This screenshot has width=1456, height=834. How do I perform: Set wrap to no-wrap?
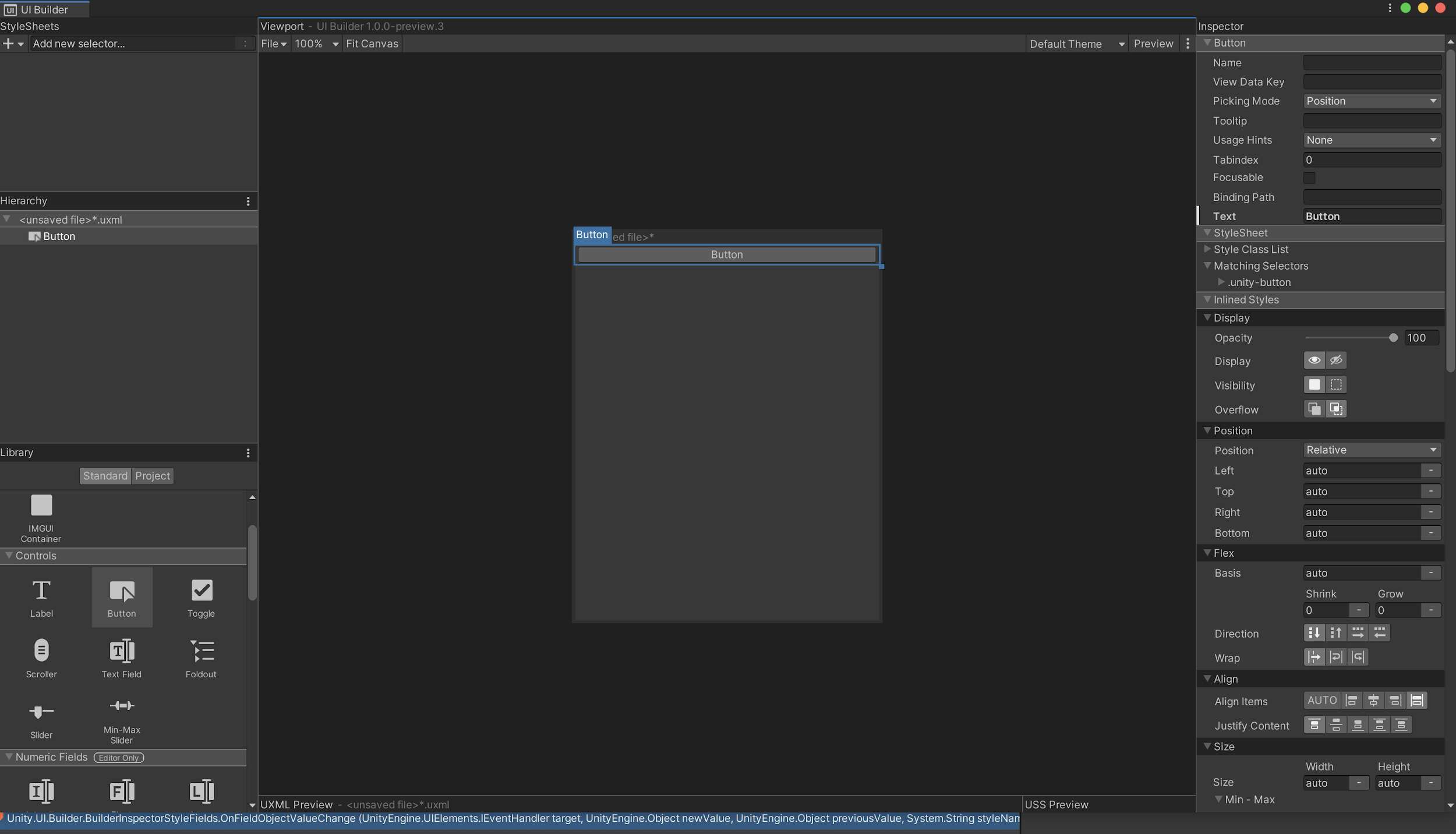coord(1314,658)
